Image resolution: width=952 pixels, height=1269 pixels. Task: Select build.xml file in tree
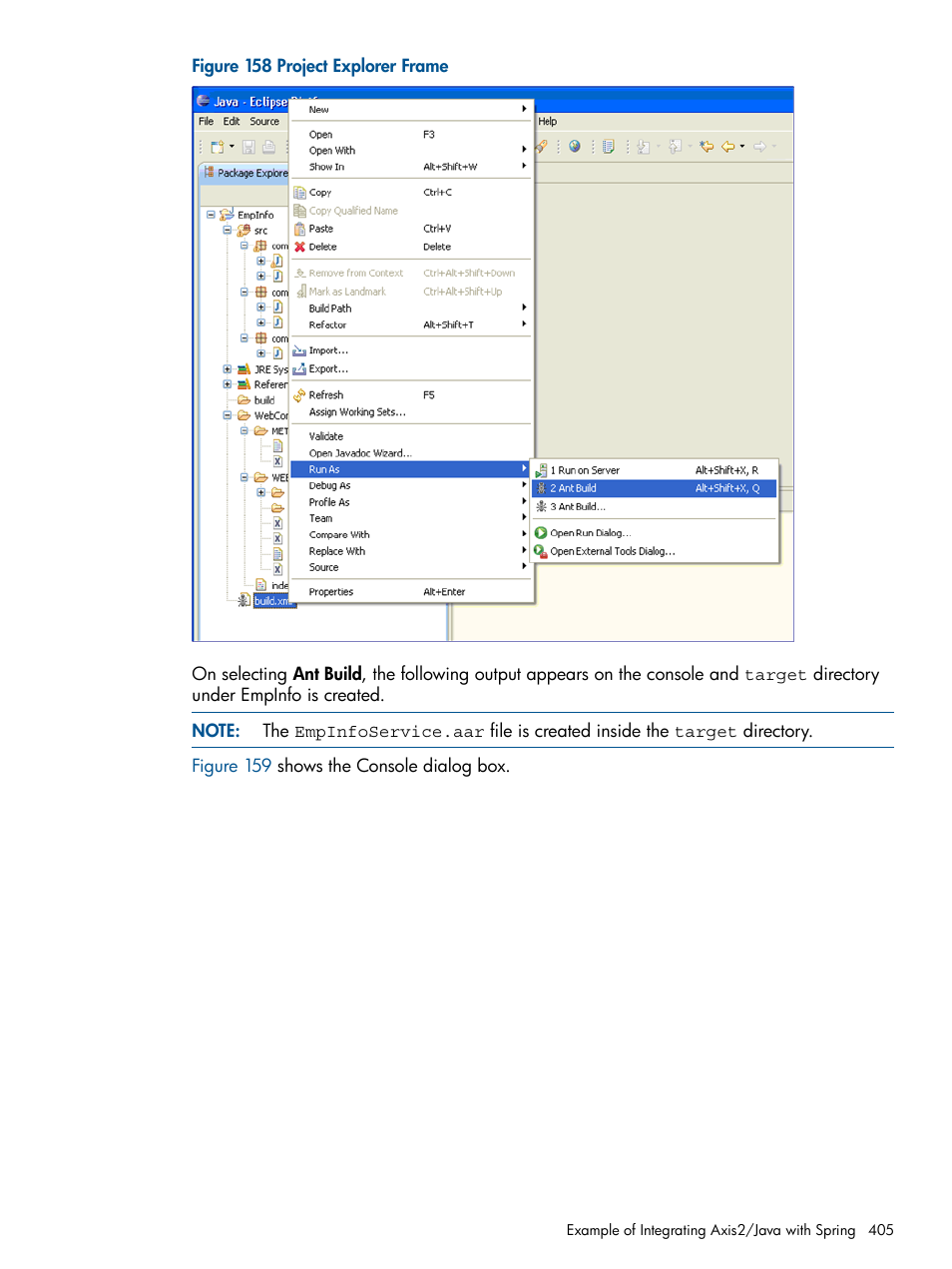[x=272, y=601]
